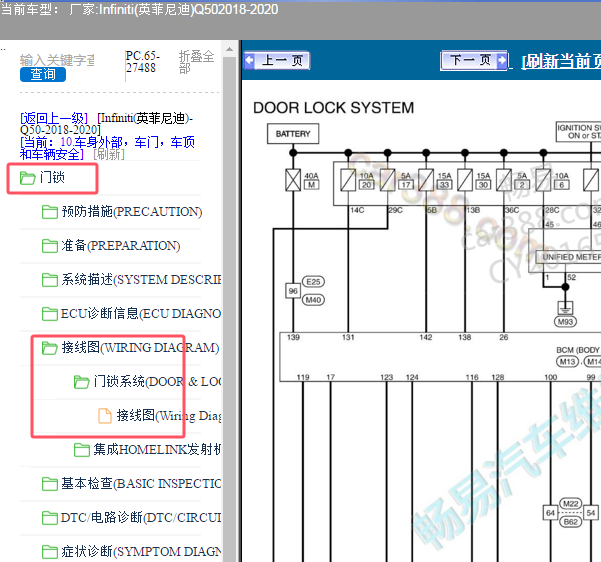Expand ECU诊断信息(ECU DIAGNOSIS) item
This screenshot has width=601, height=562.
pyautogui.click(x=141, y=314)
